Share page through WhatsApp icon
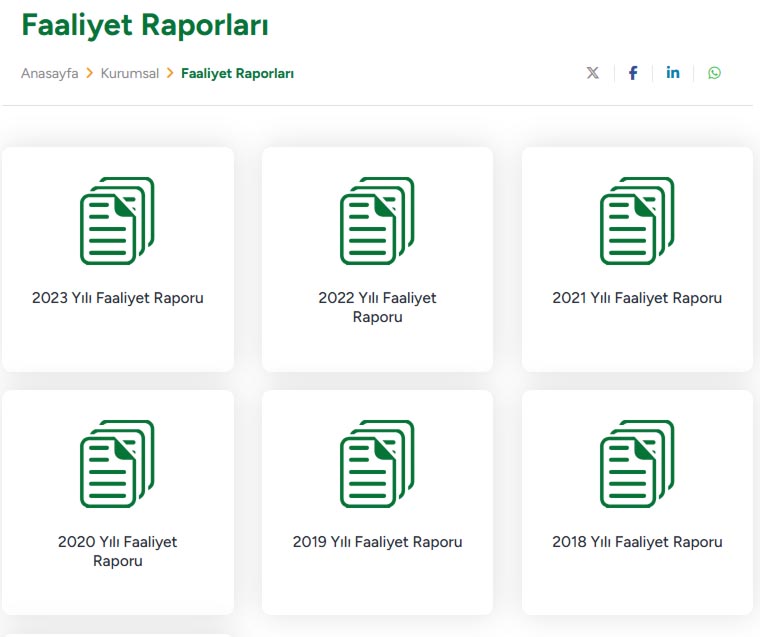760x637 pixels. pos(714,73)
